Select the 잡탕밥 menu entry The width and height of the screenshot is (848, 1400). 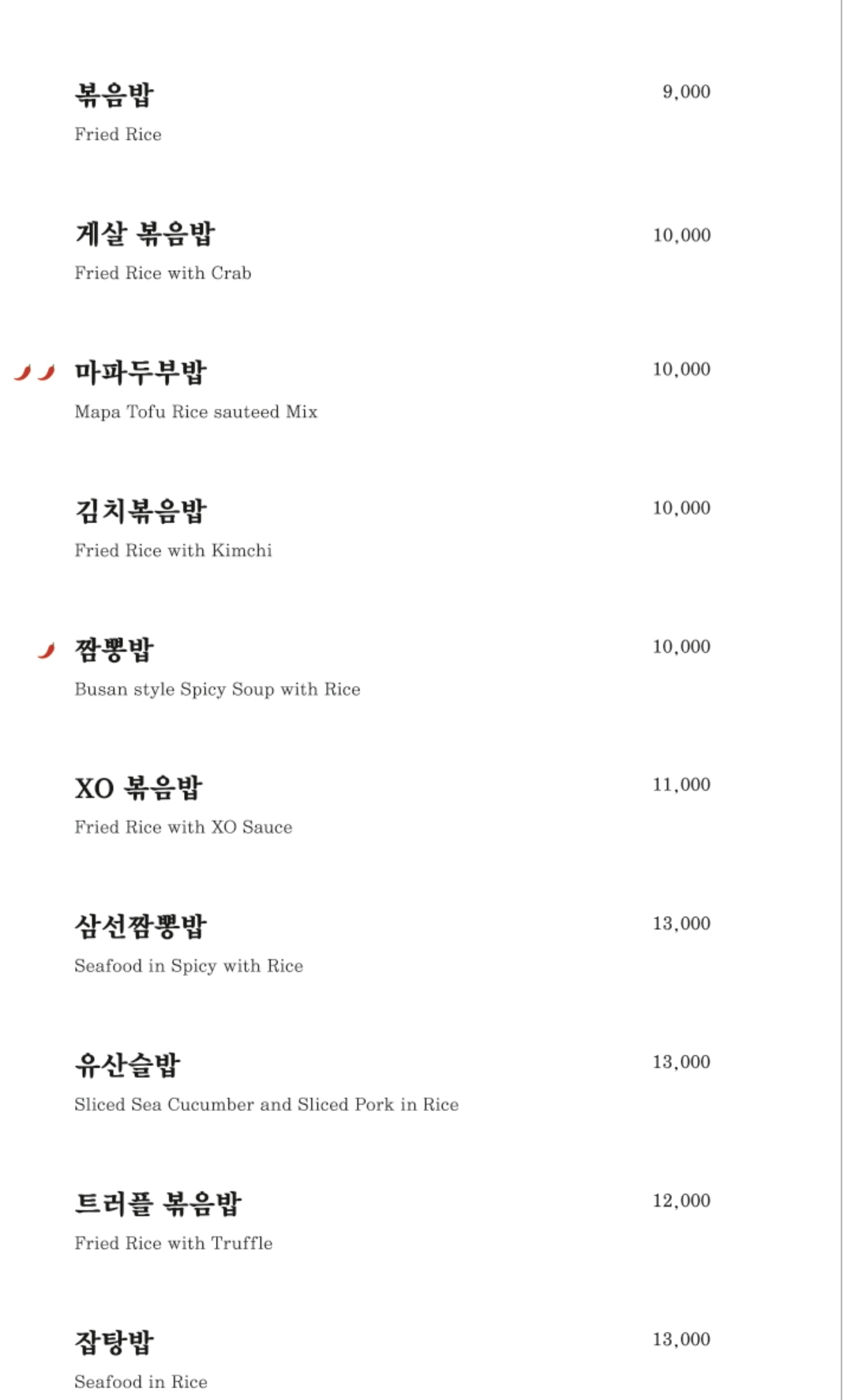click(114, 1342)
